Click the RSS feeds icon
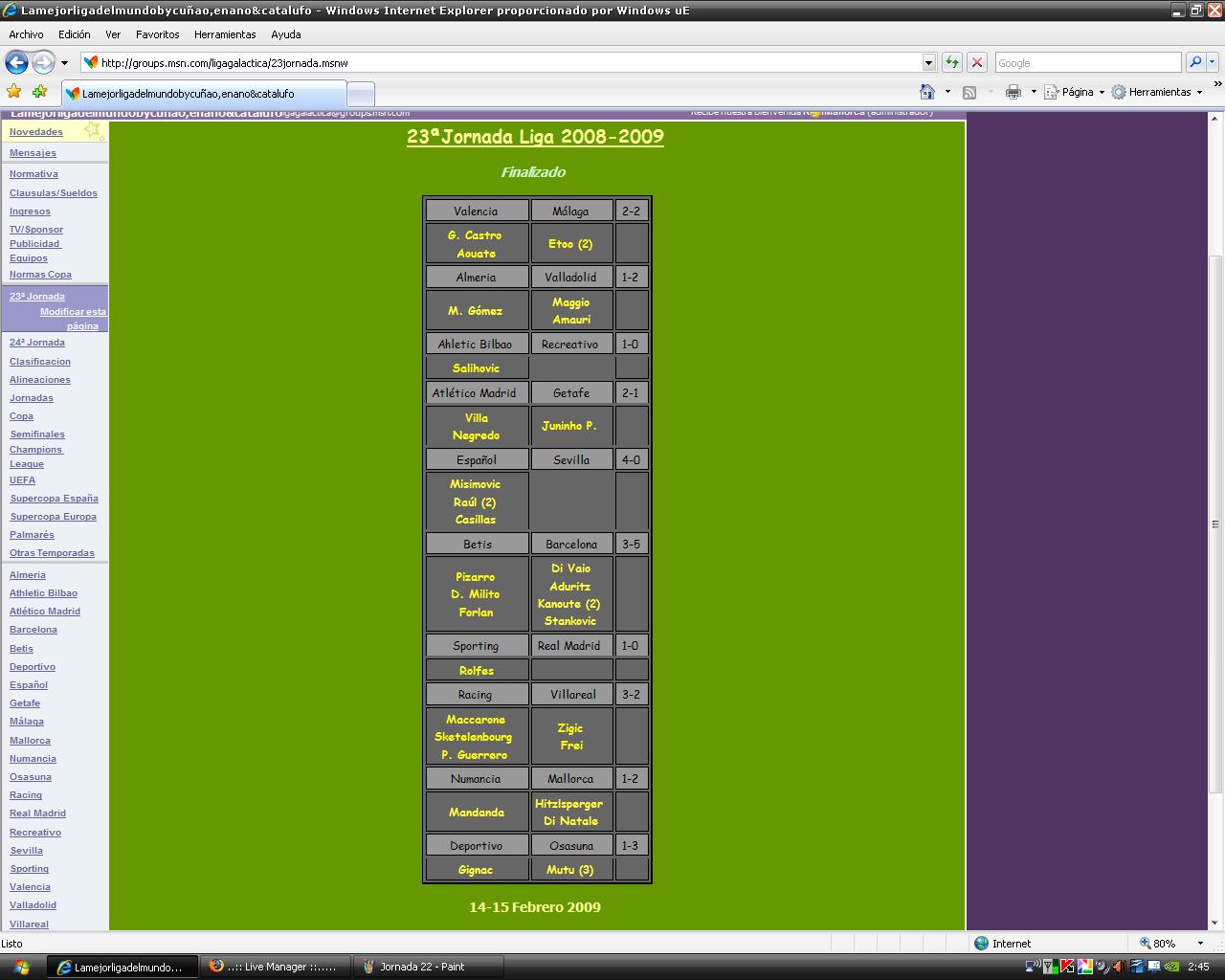 pyautogui.click(x=969, y=92)
